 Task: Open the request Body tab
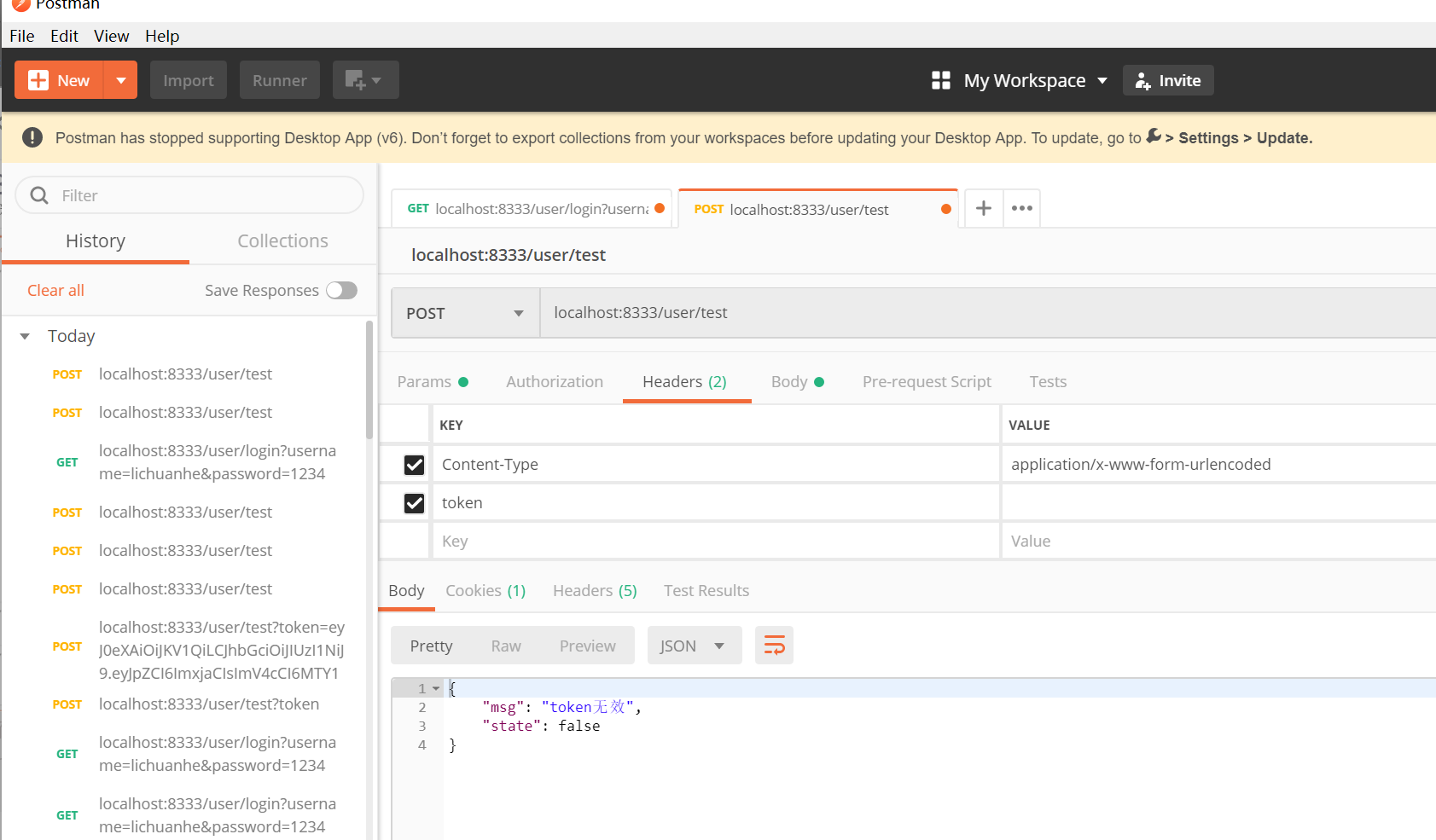coord(798,382)
